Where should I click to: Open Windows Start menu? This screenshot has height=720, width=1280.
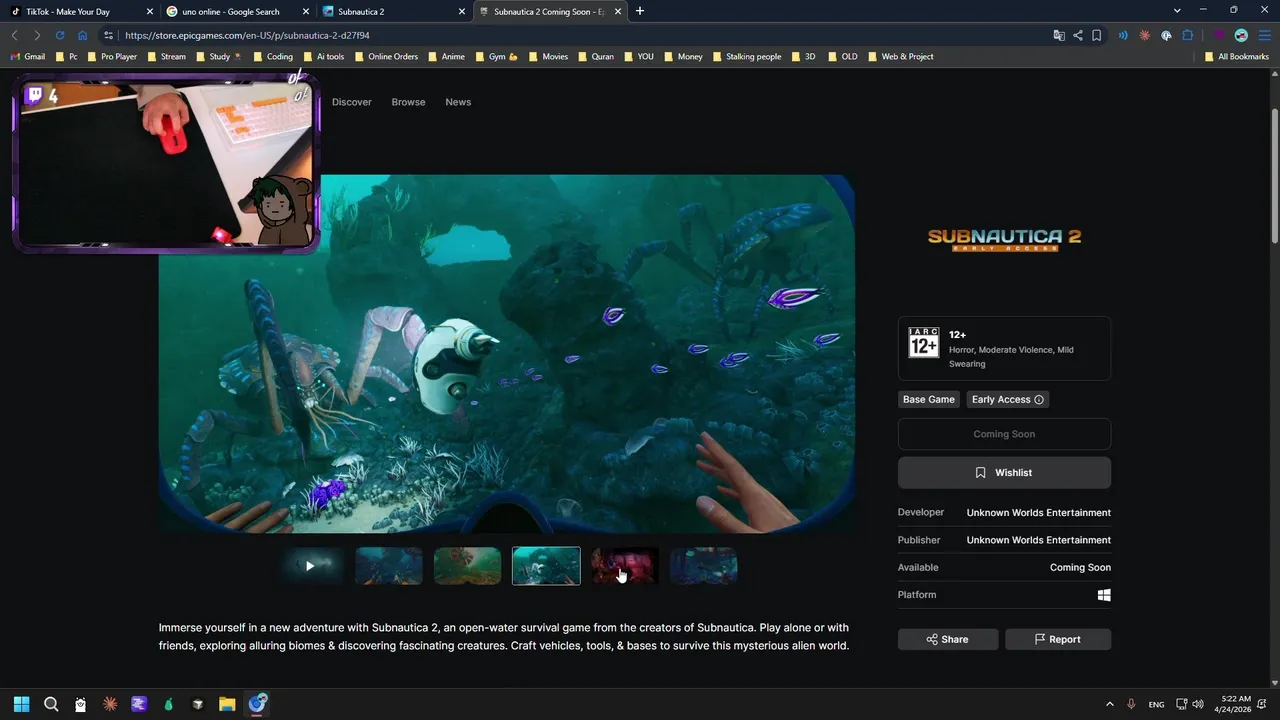pyautogui.click(x=22, y=704)
